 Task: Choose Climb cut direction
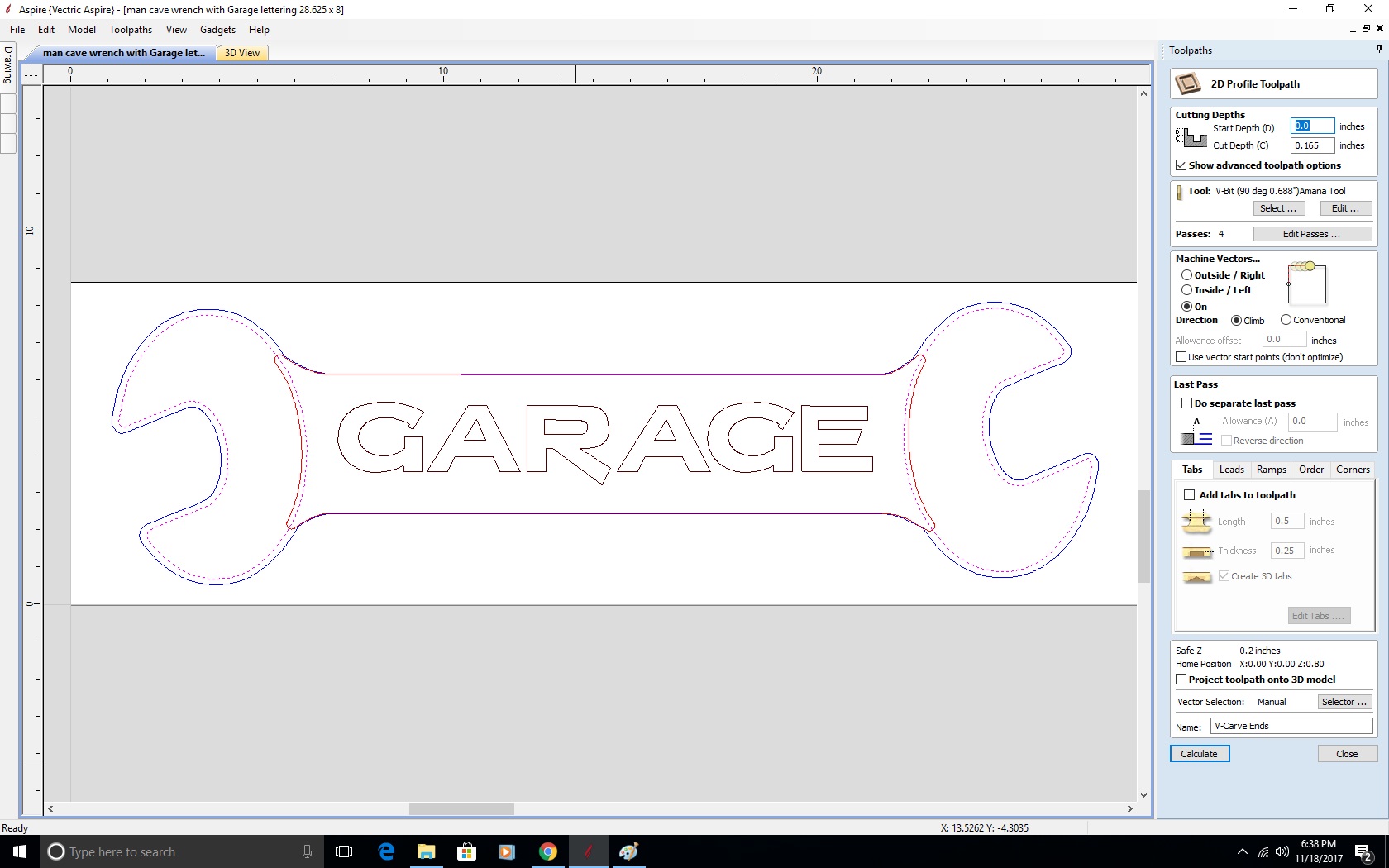[1236, 321]
